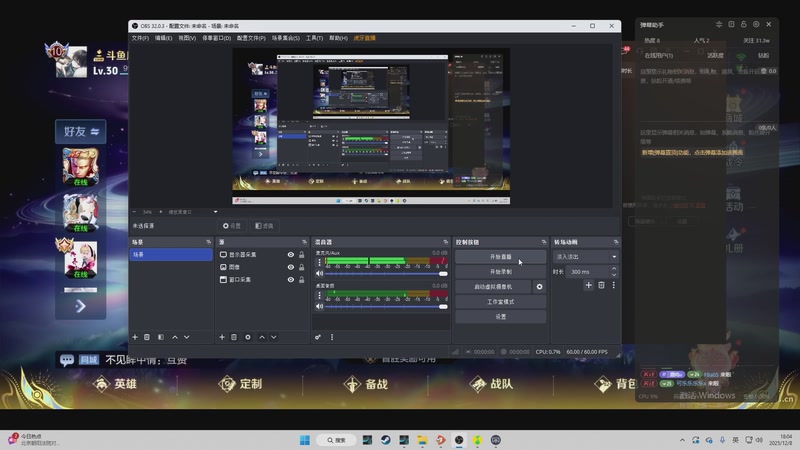
Task: Open OBS from Windows taskbar
Action: point(459,440)
